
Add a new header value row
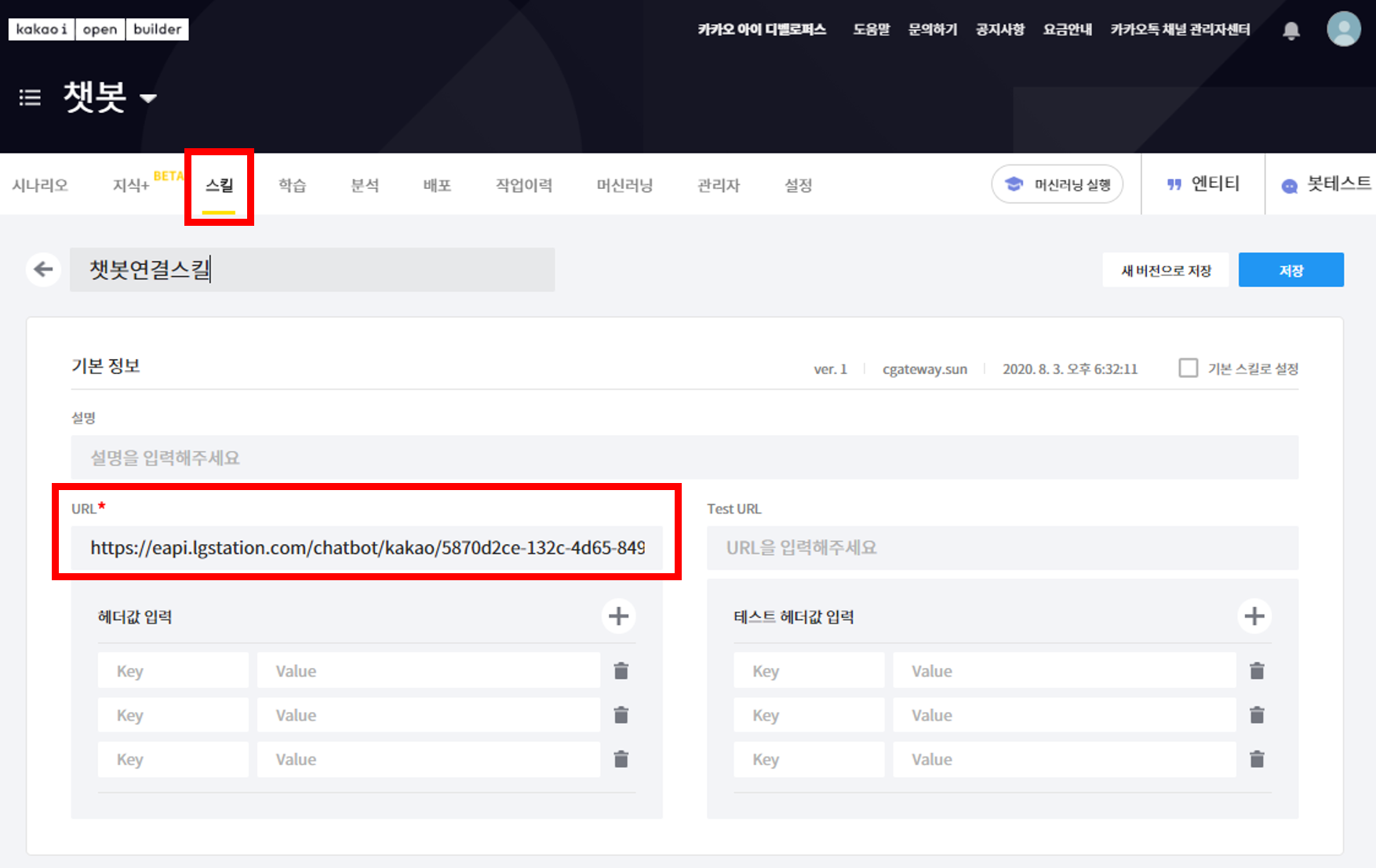coord(618,616)
